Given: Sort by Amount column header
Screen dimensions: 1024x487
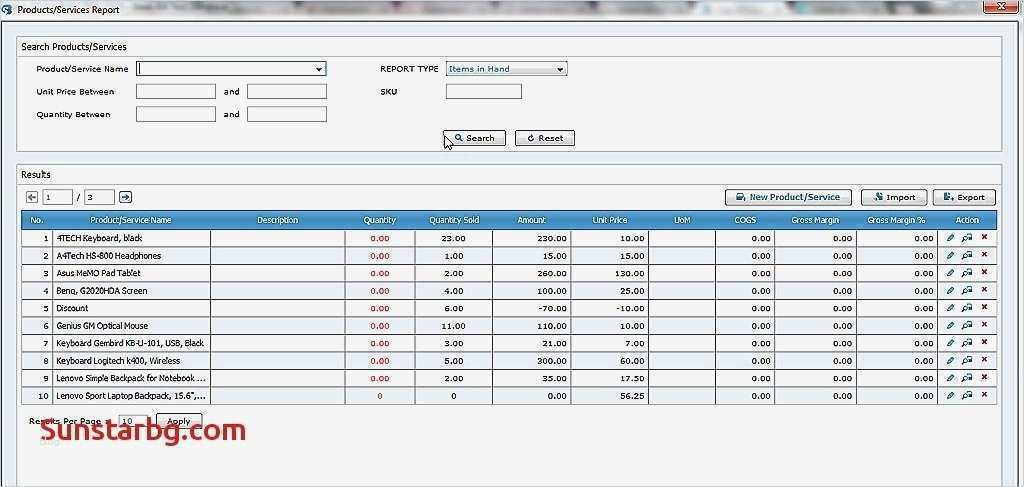Looking at the screenshot, I should 532,220.
